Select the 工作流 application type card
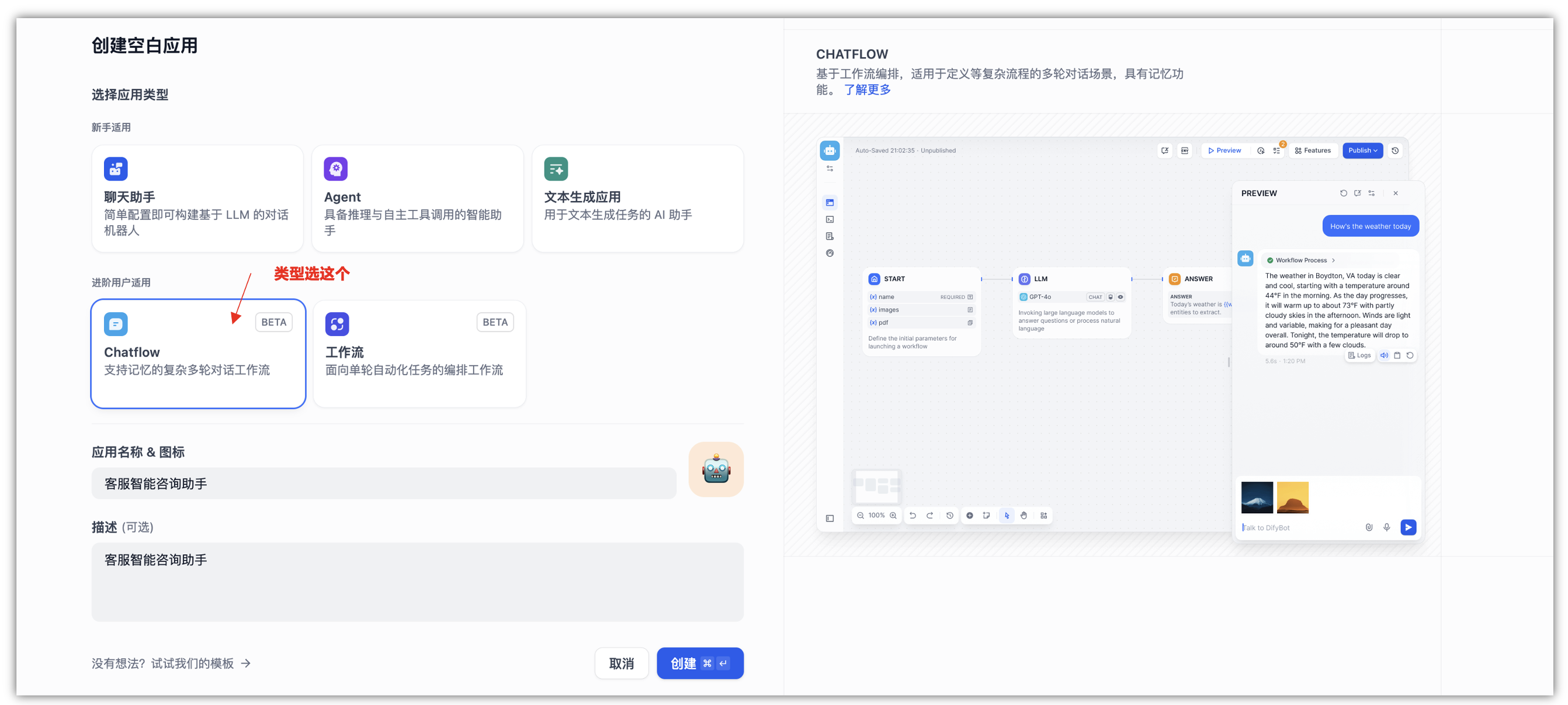This screenshot has height=705, width=1568. tap(419, 354)
